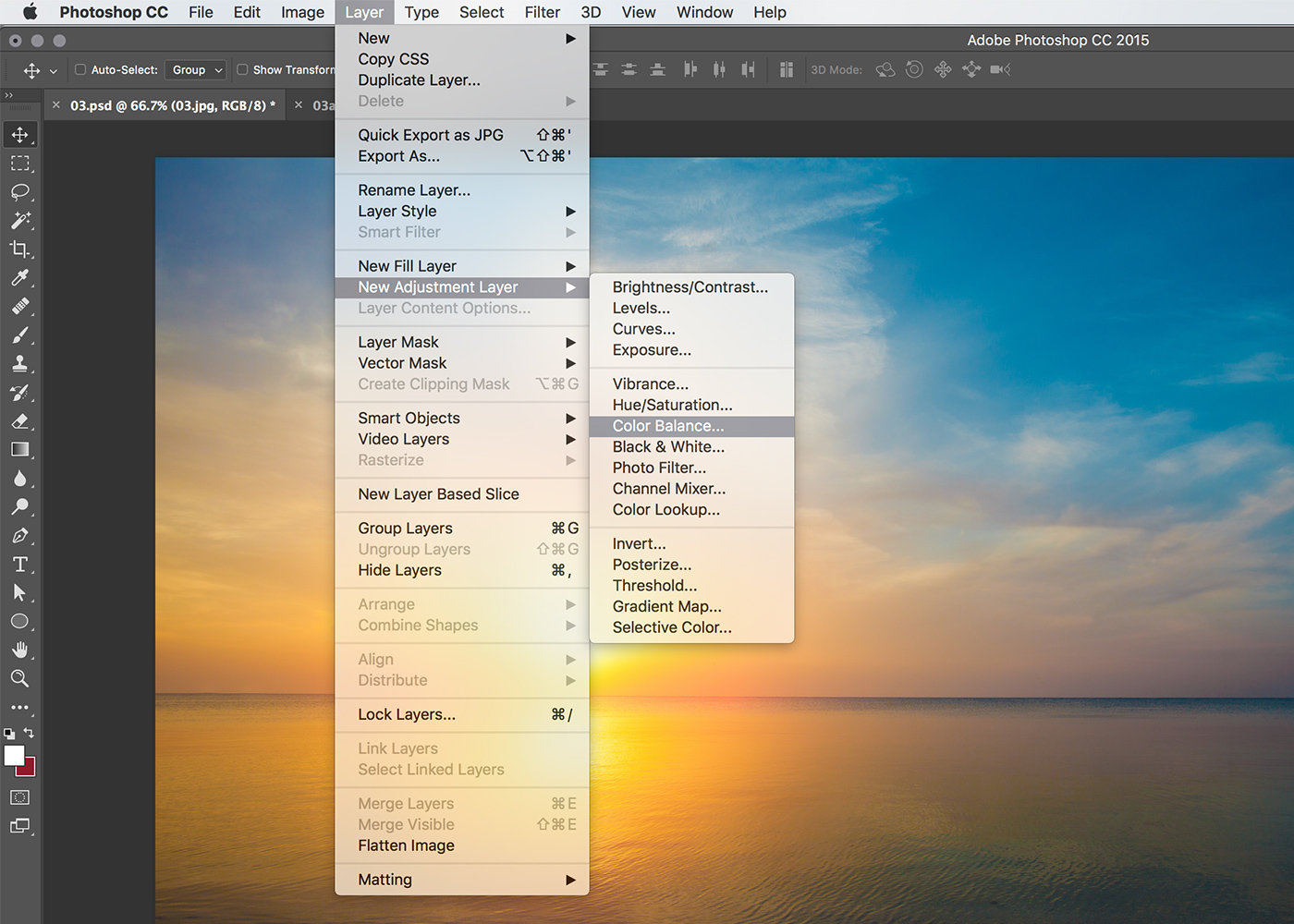
Task: Click the Distribute Right Edges icon
Action: (x=748, y=69)
